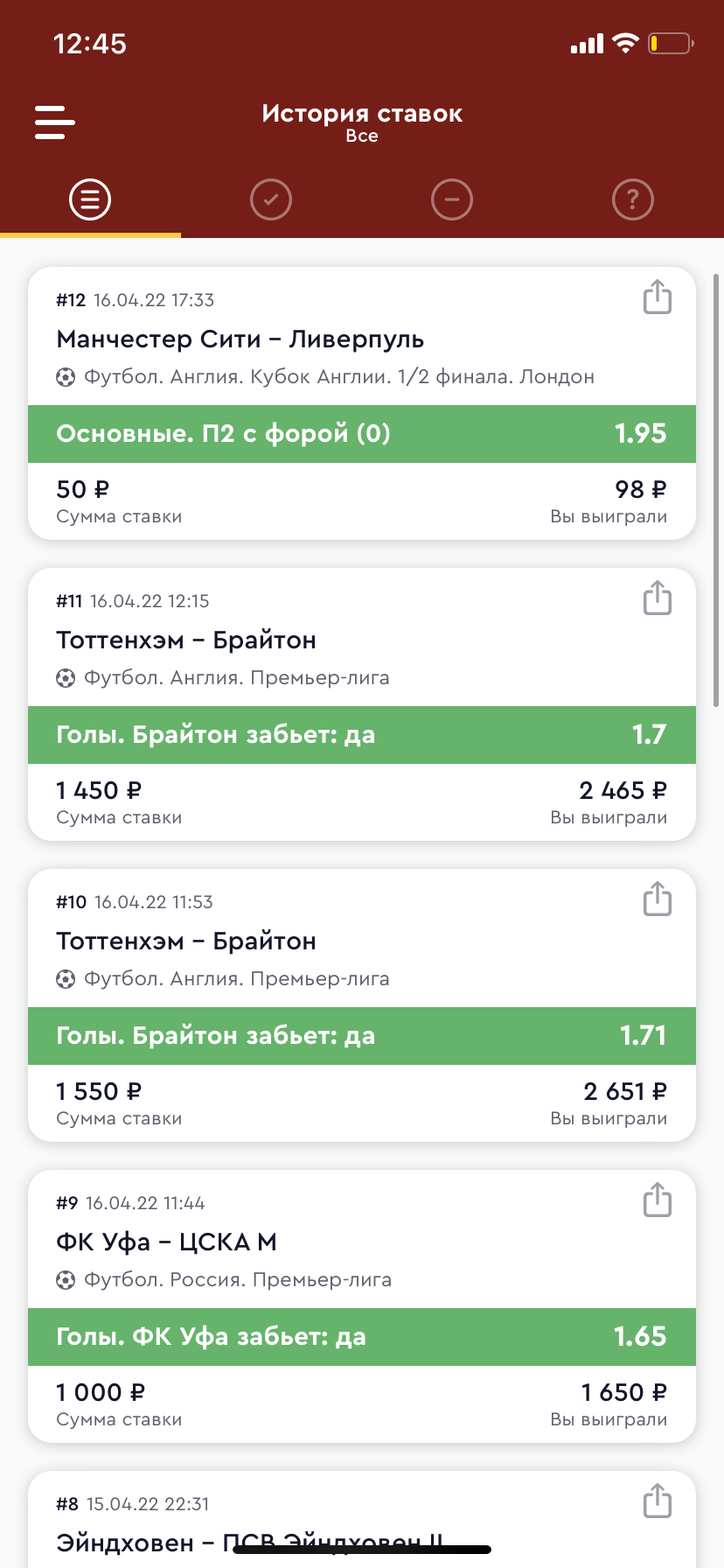Share the ФК Уфа – ЦСКА М bet
Viewport: 724px width, 1568px height.
(658, 1200)
